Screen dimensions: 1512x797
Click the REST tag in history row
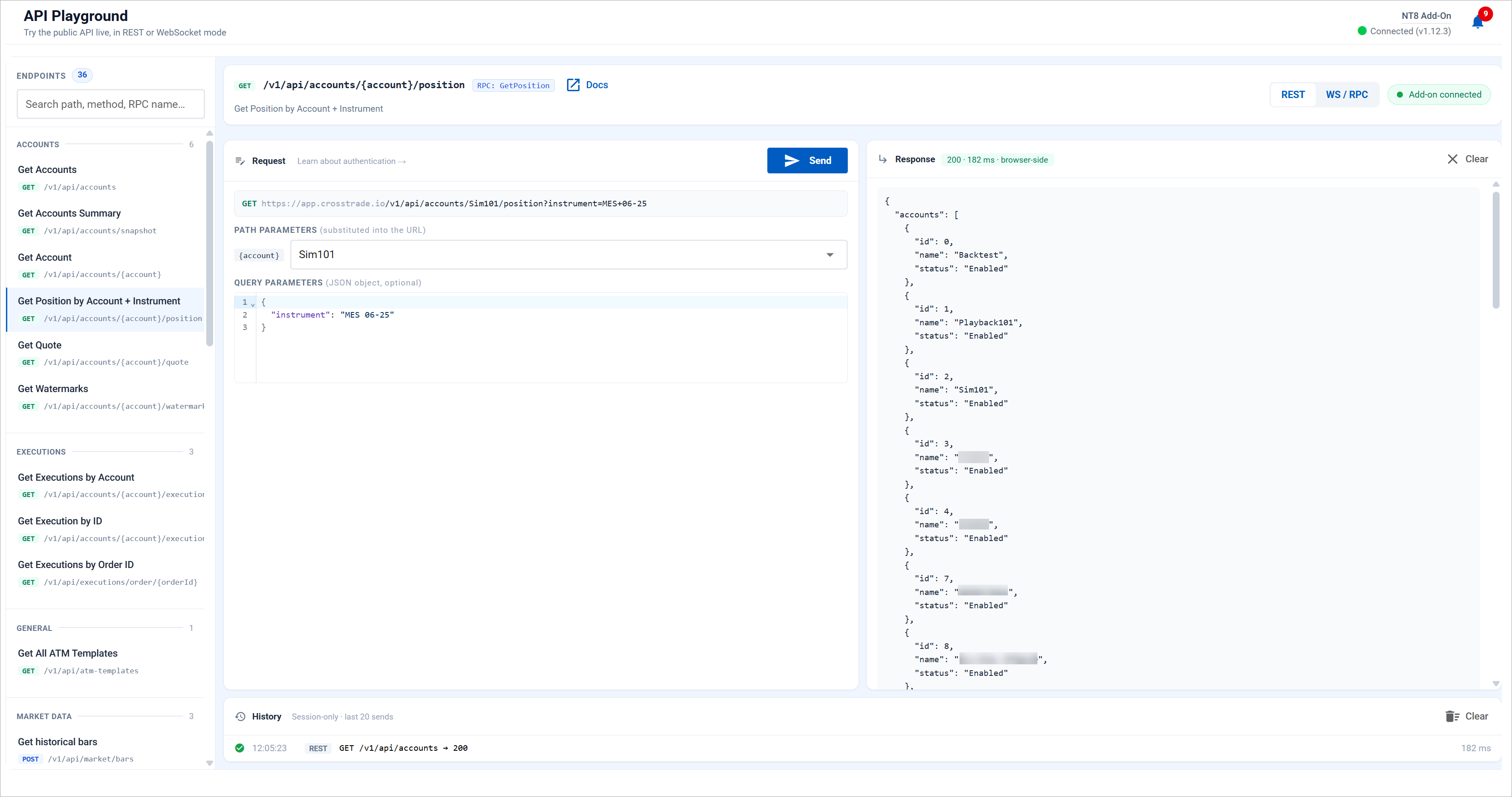click(x=318, y=748)
